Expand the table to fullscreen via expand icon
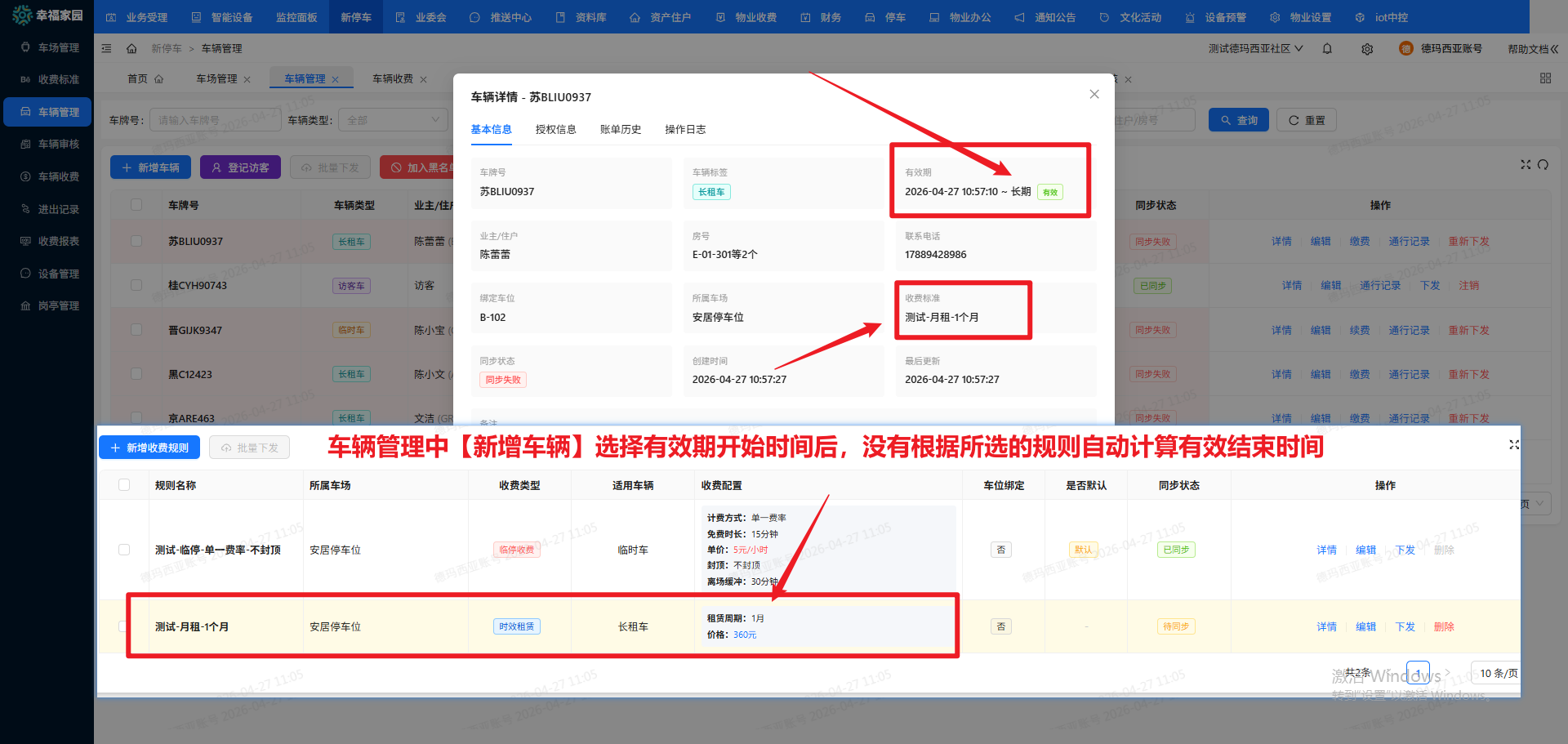 click(1526, 164)
